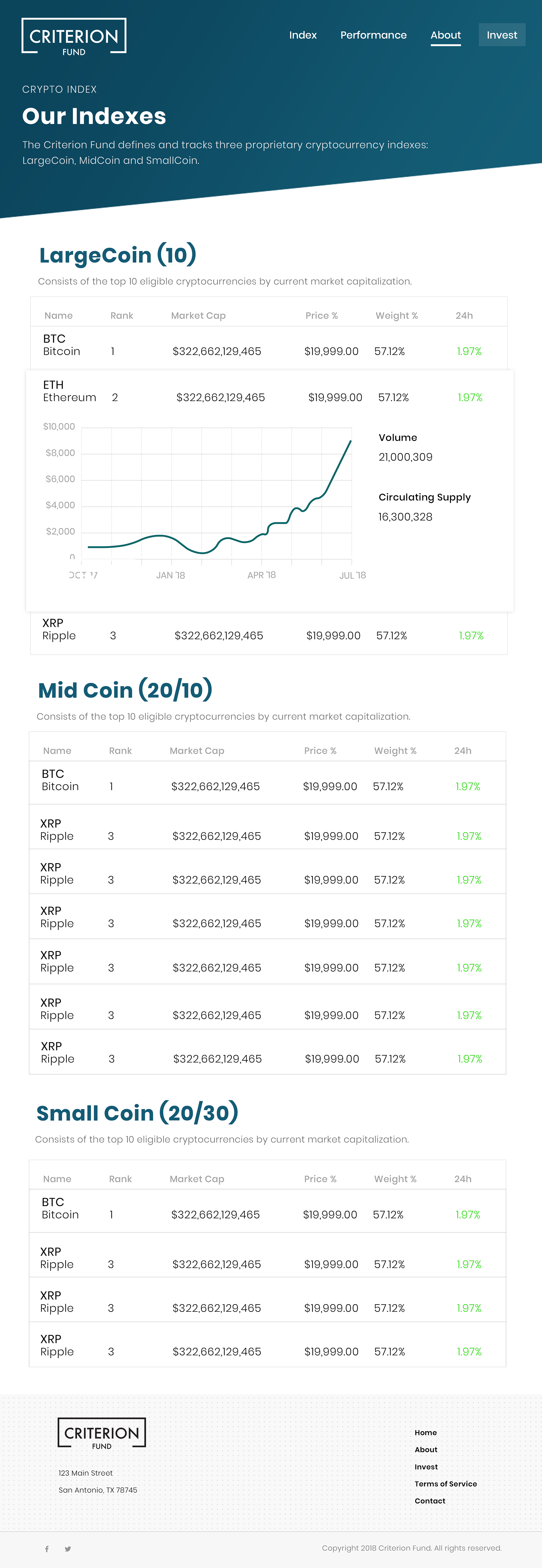Expand the Bitcoin row in Mid Coin table
Image resolution: width=542 pixels, height=1568 pixels.
[268, 781]
